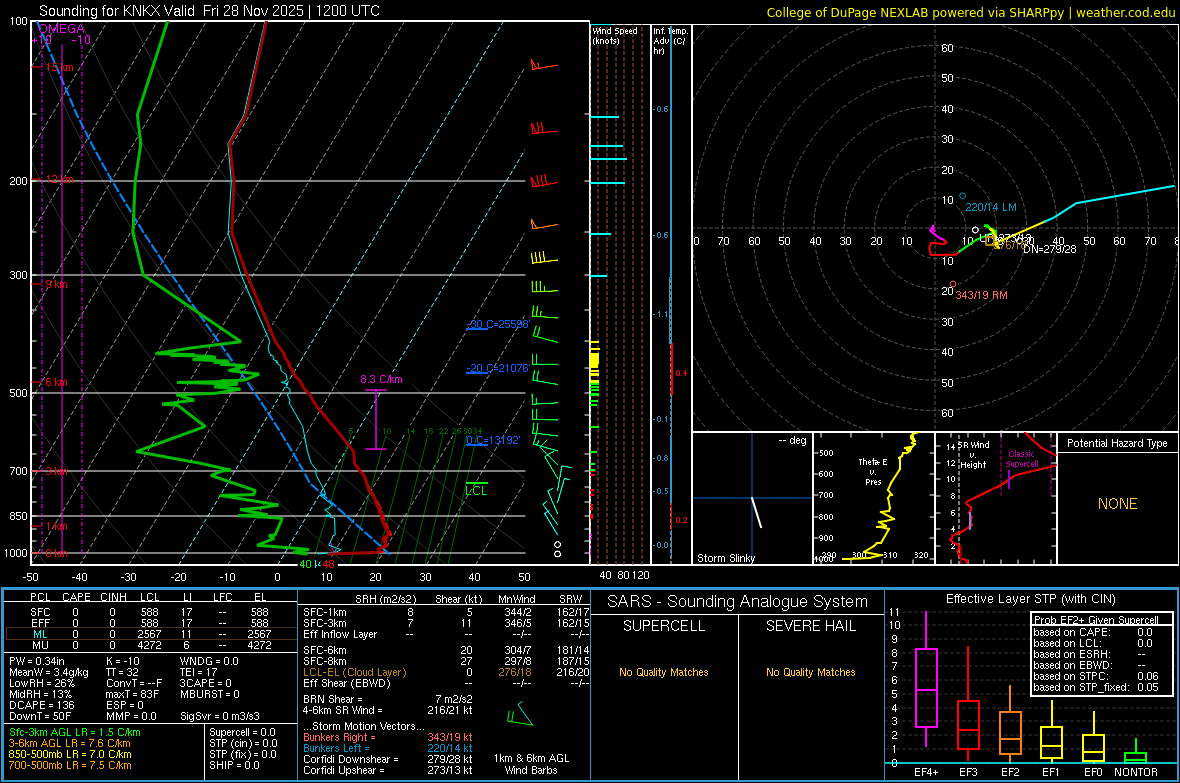Click the Theta-E v. Pres inset label
1180x783 pixels.
[x=873, y=471]
